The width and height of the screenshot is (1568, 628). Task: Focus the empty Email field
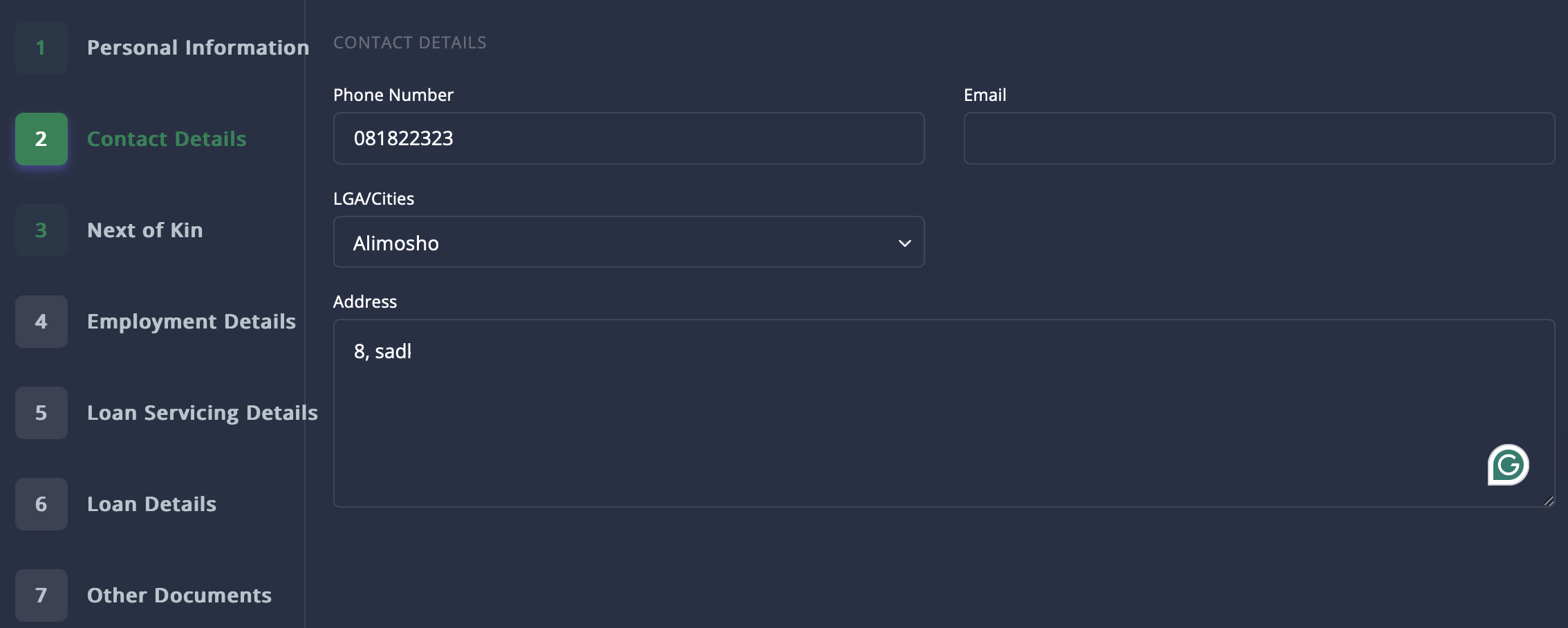point(1259,138)
